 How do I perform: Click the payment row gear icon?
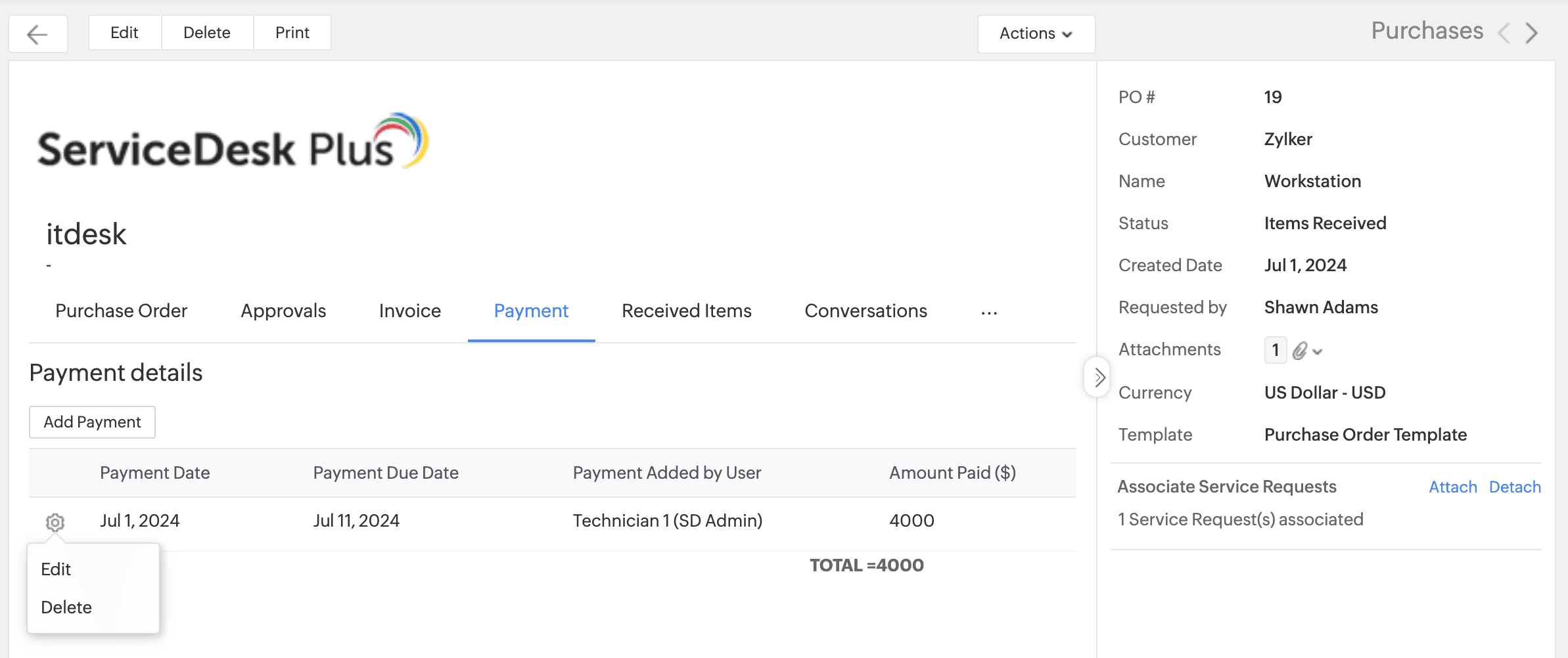(x=55, y=522)
